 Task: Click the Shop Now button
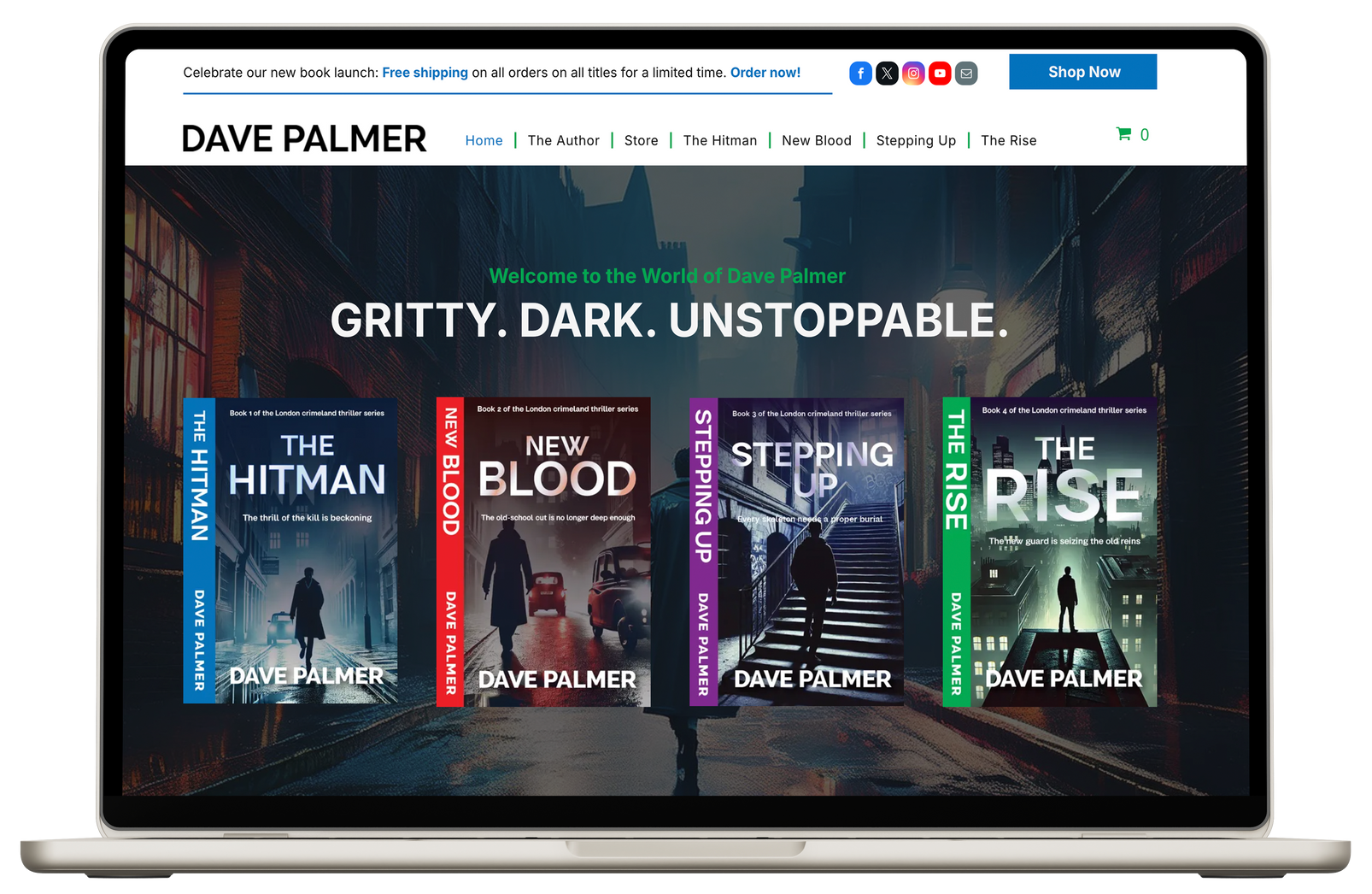(1083, 72)
